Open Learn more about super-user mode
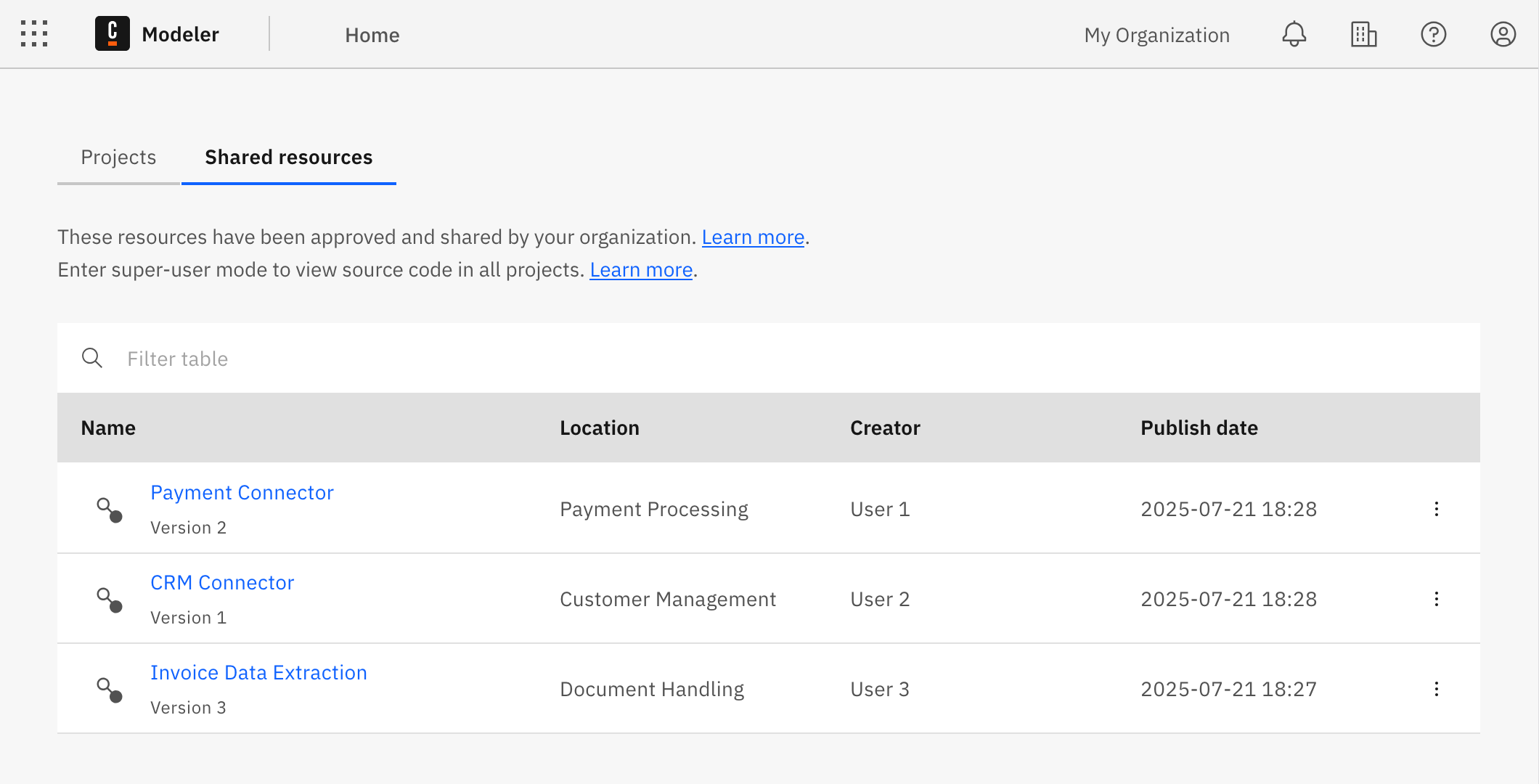This screenshot has width=1539, height=784. [640, 269]
